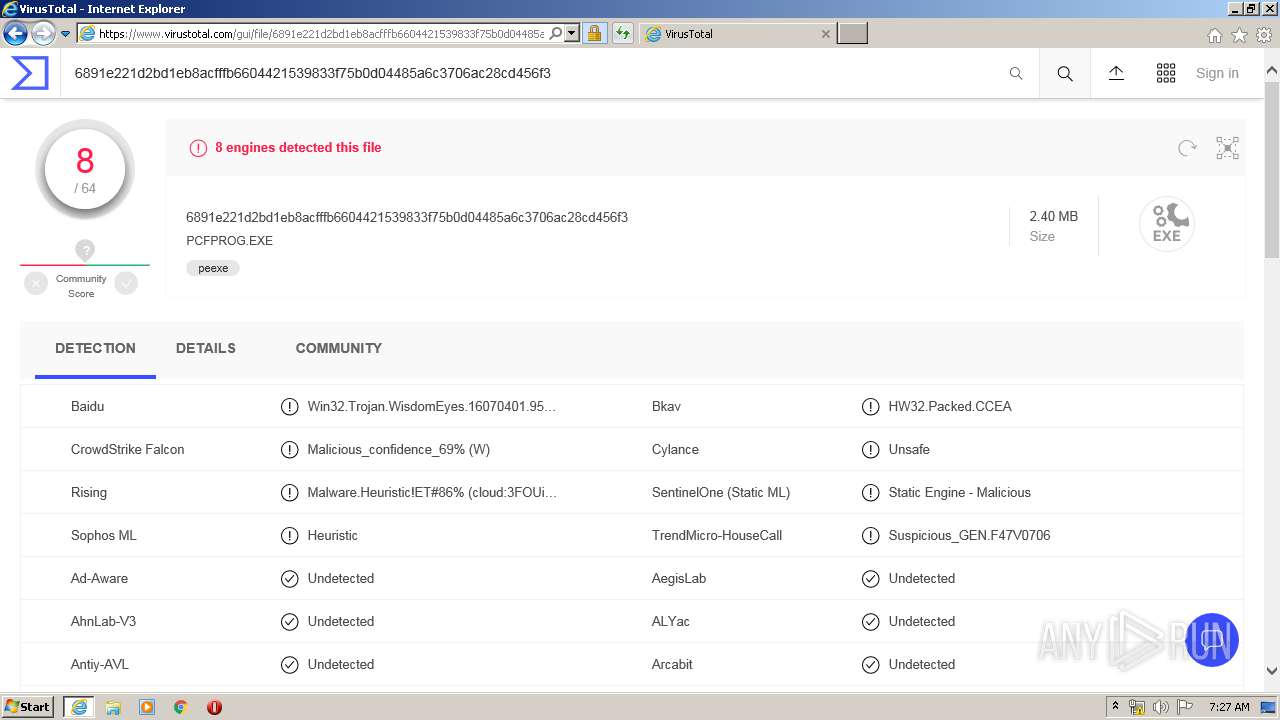Click the upload file icon

point(1116,73)
